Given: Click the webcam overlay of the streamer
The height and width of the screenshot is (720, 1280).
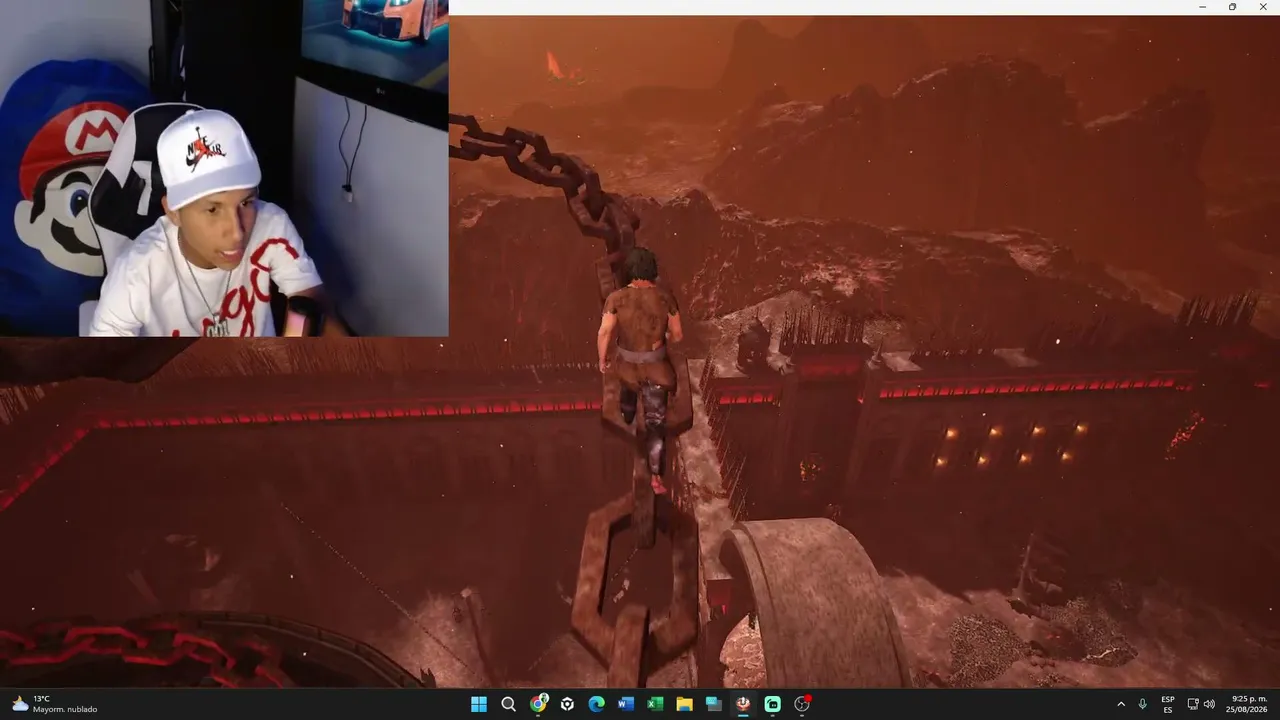Looking at the screenshot, I should (x=224, y=168).
